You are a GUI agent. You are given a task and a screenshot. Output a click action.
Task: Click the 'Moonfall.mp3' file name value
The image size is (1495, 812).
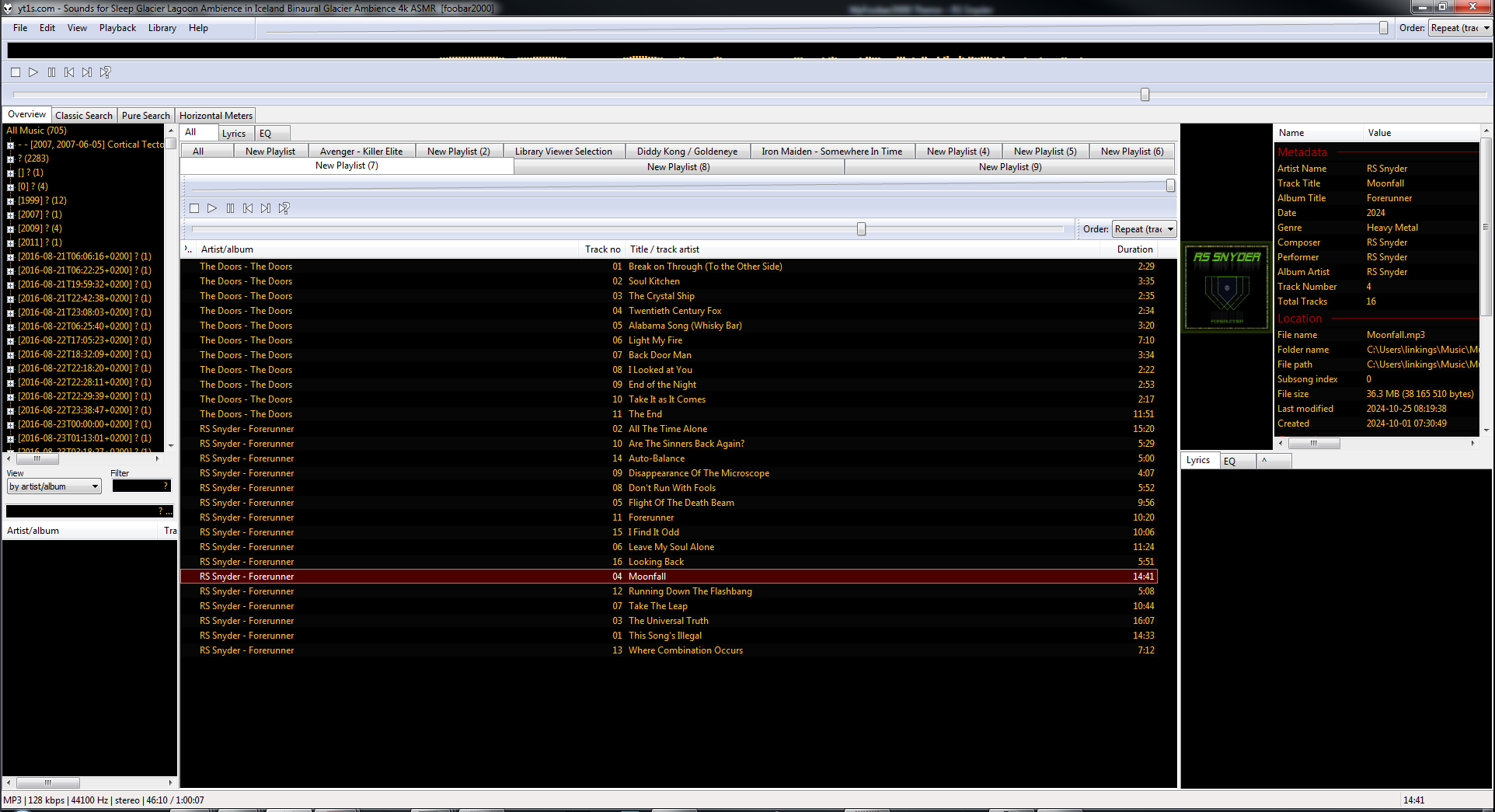point(1396,335)
